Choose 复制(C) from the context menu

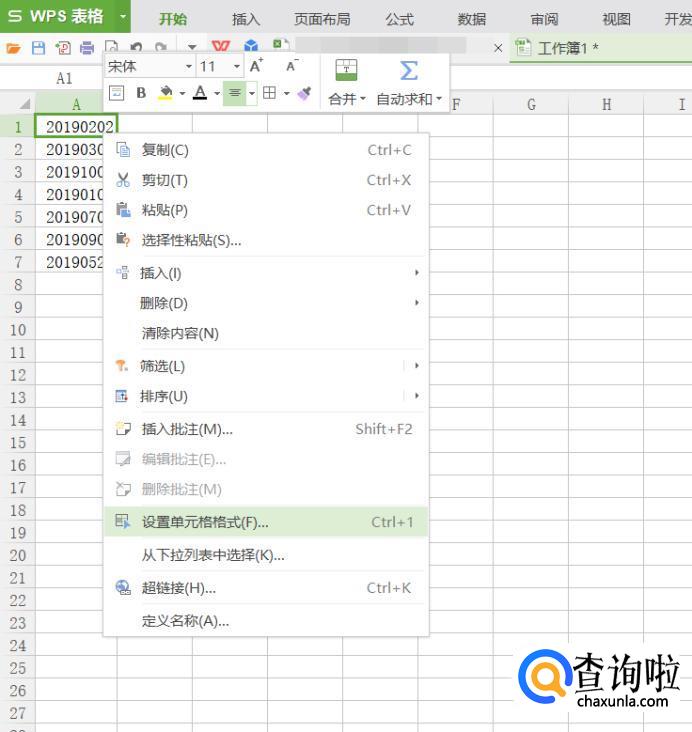coord(266,150)
